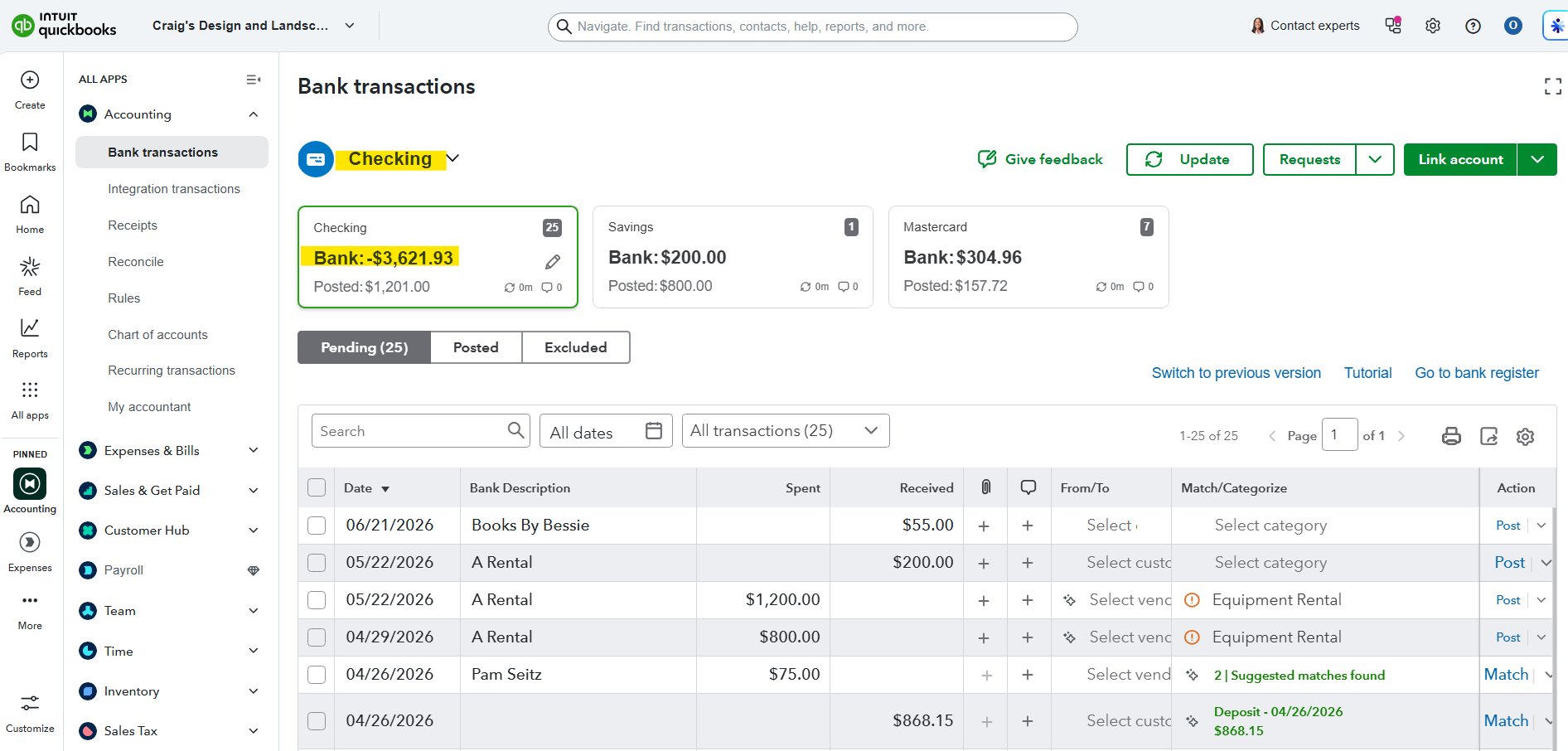Open Chart of accounts menu item
The image size is (1568, 751).
pos(157,335)
